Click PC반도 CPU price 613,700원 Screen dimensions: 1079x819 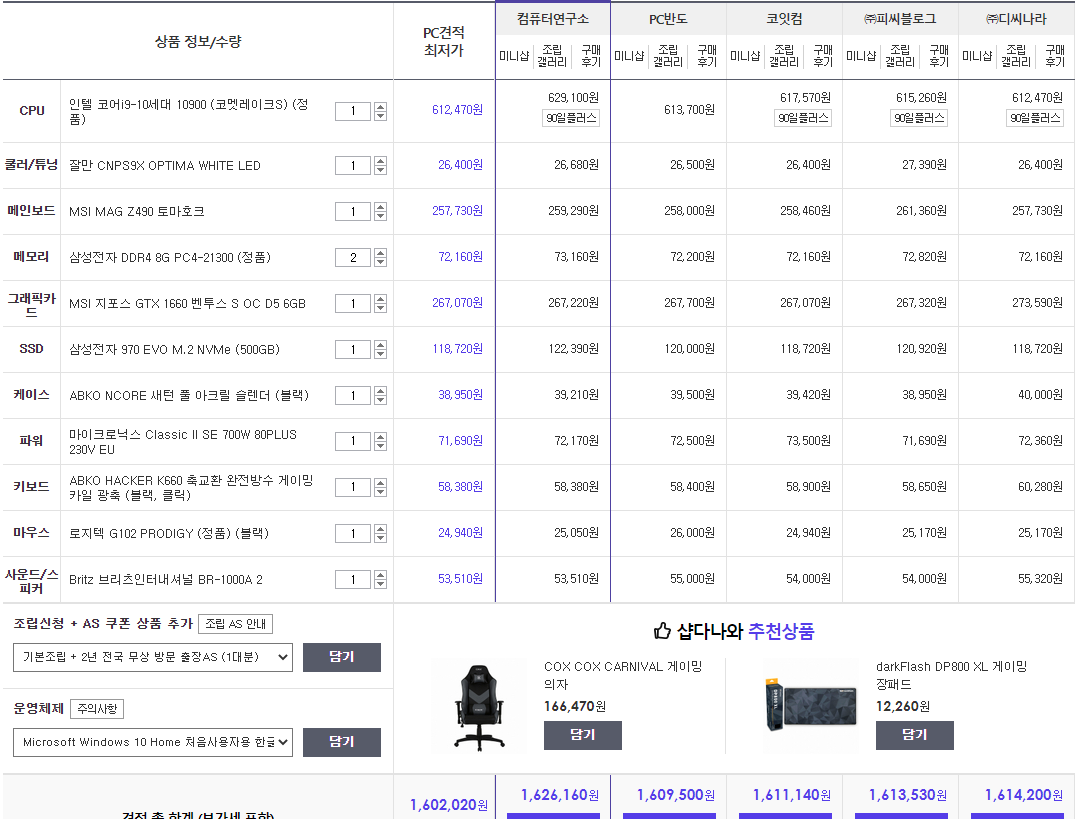click(689, 110)
